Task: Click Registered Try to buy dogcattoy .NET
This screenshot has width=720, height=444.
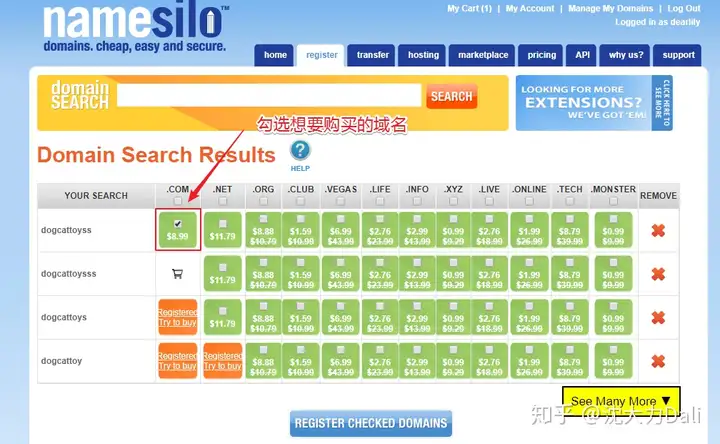Action: (x=223, y=361)
